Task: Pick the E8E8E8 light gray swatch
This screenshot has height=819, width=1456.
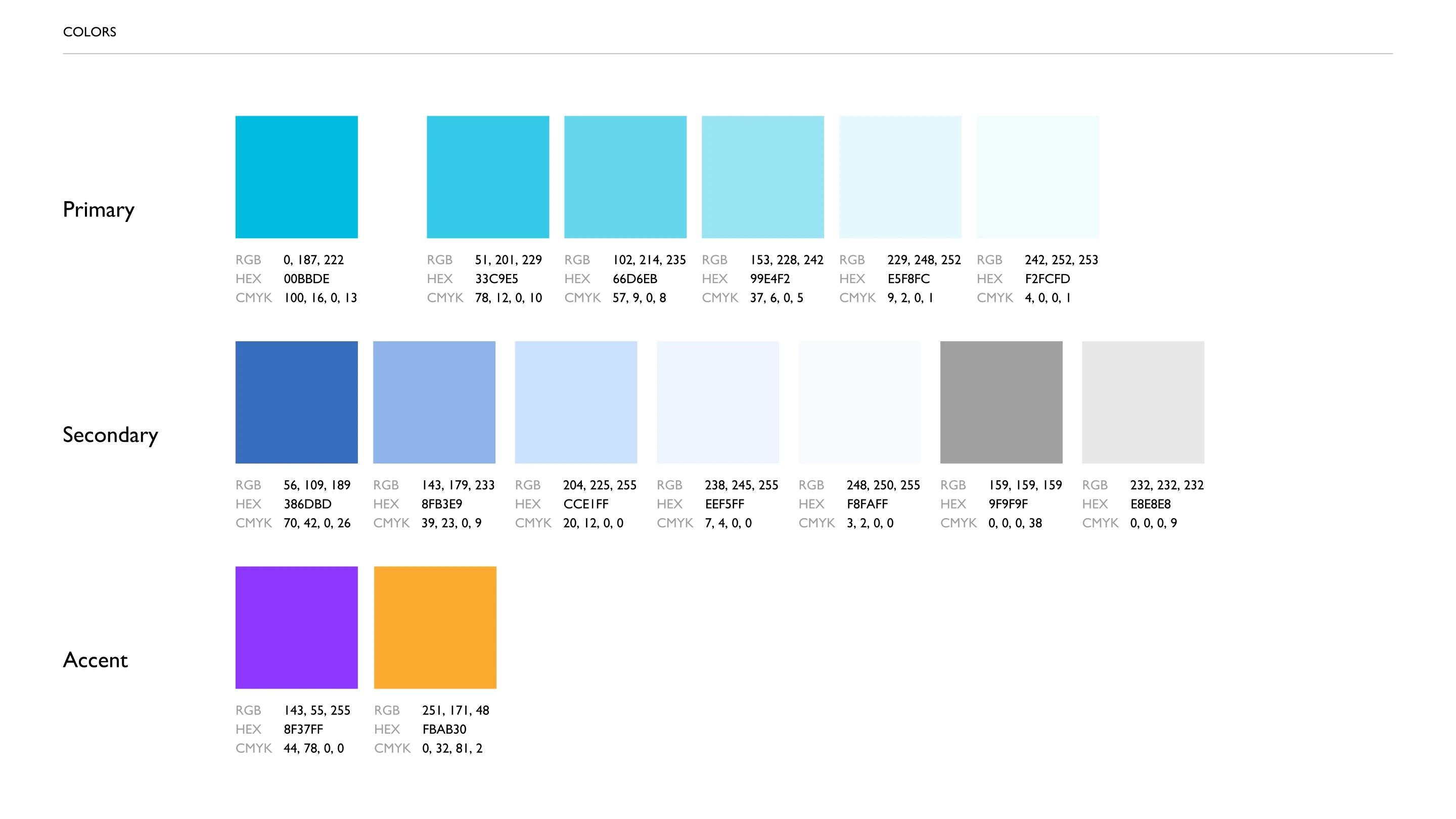Action: (1143, 402)
